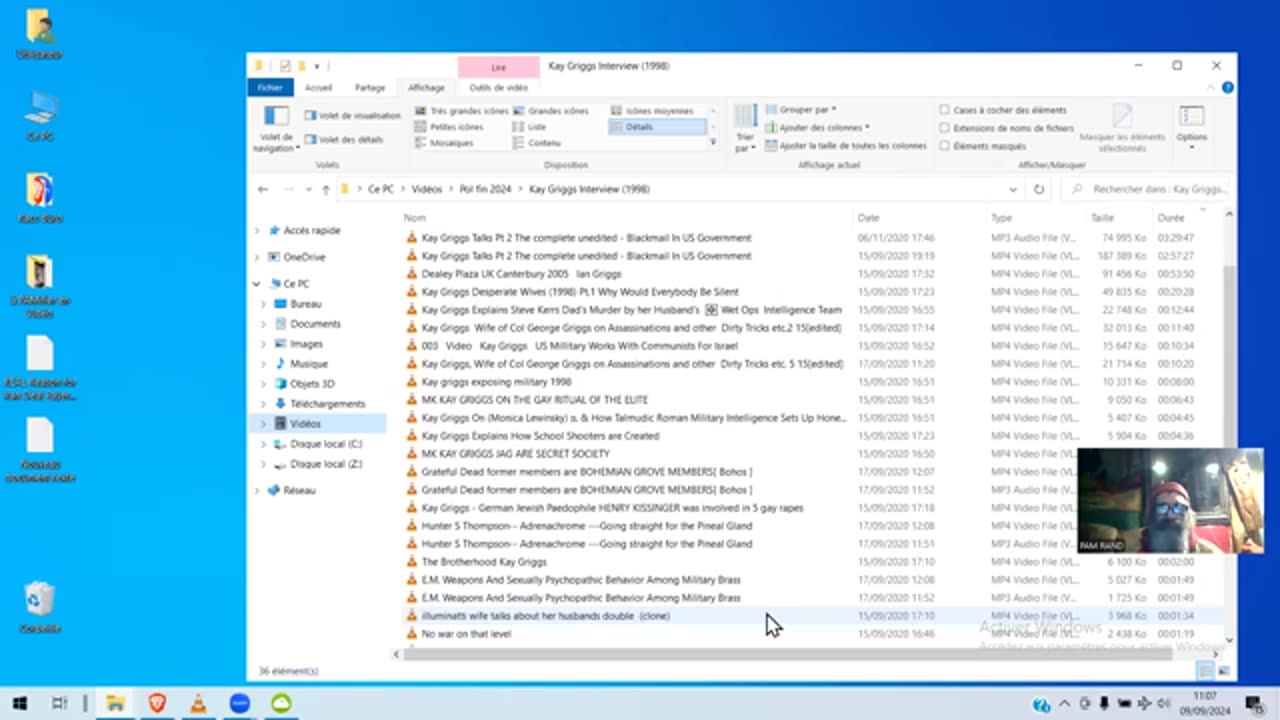Open Ajouter des colonnes dropdown

click(817, 127)
